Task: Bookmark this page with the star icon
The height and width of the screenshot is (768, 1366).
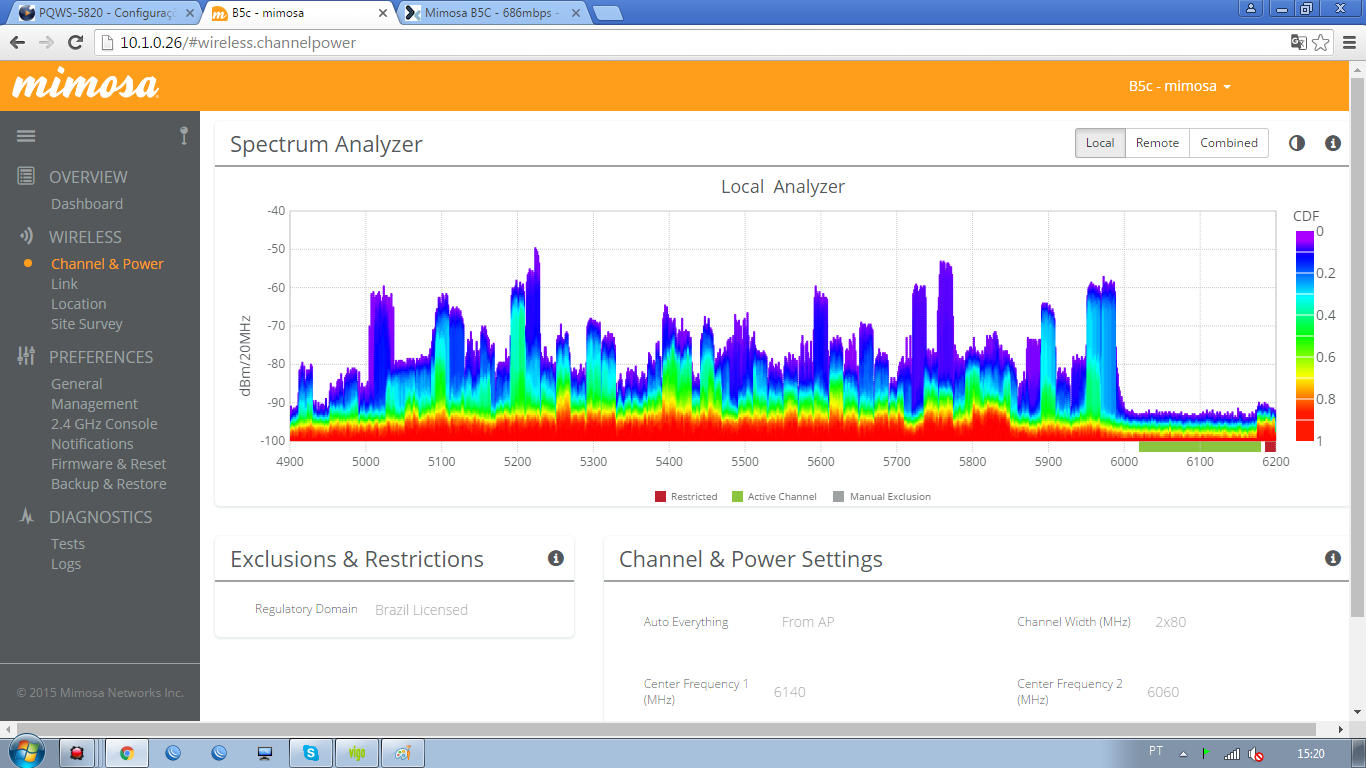Action: (x=1321, y=42)
